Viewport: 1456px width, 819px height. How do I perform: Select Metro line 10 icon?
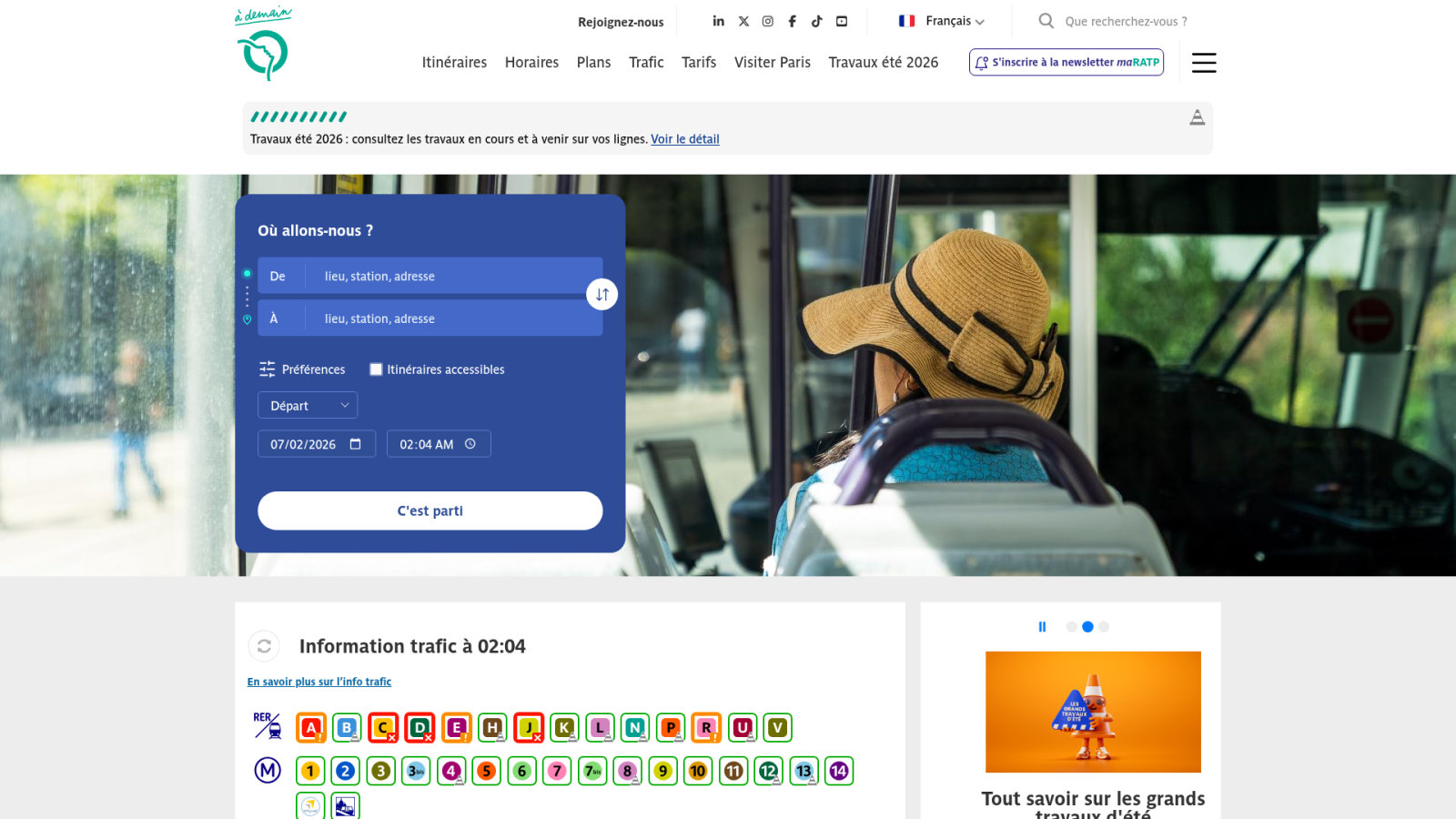[698, 771]
